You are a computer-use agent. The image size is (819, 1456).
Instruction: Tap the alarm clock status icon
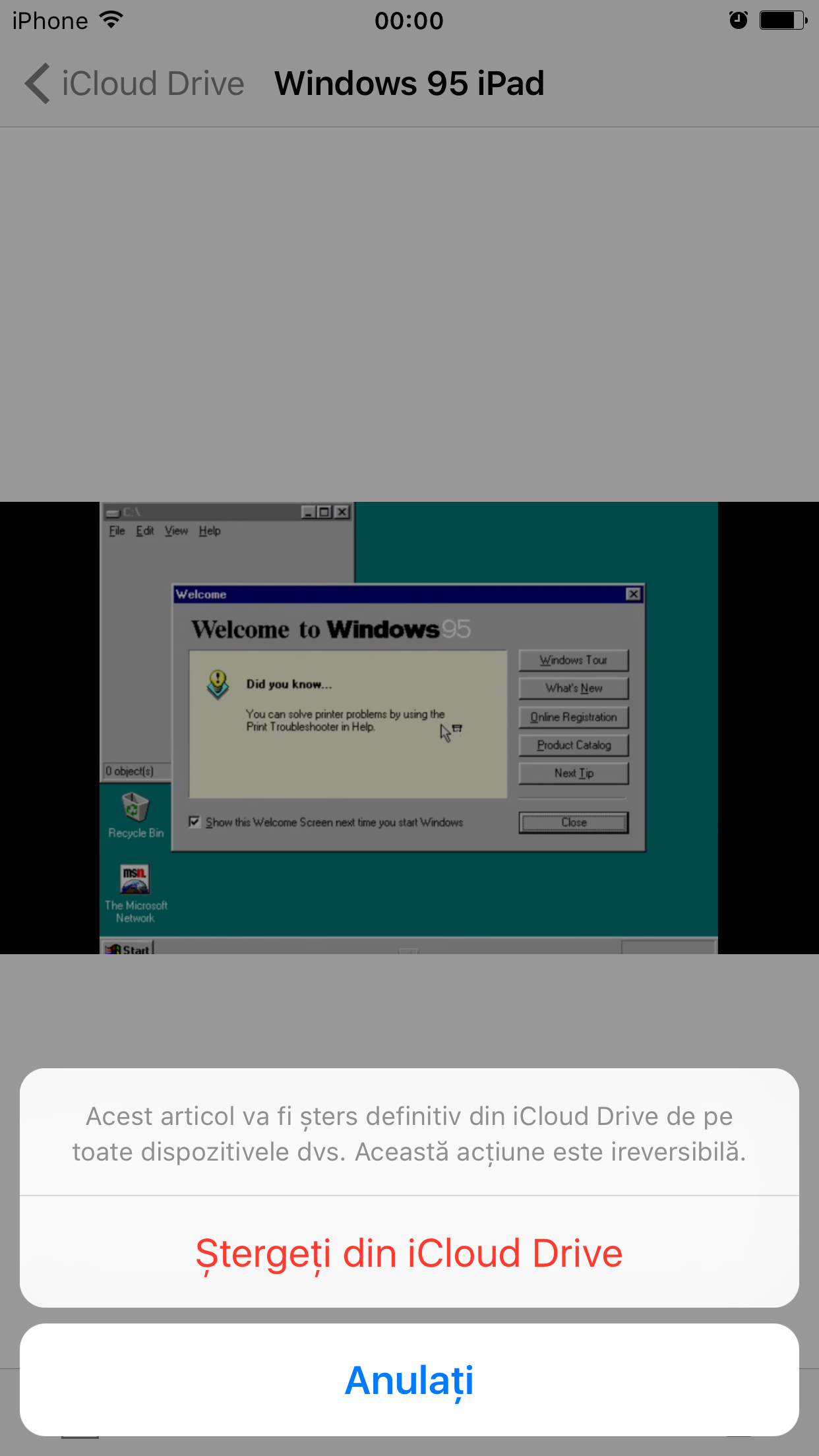pos(739,20)
